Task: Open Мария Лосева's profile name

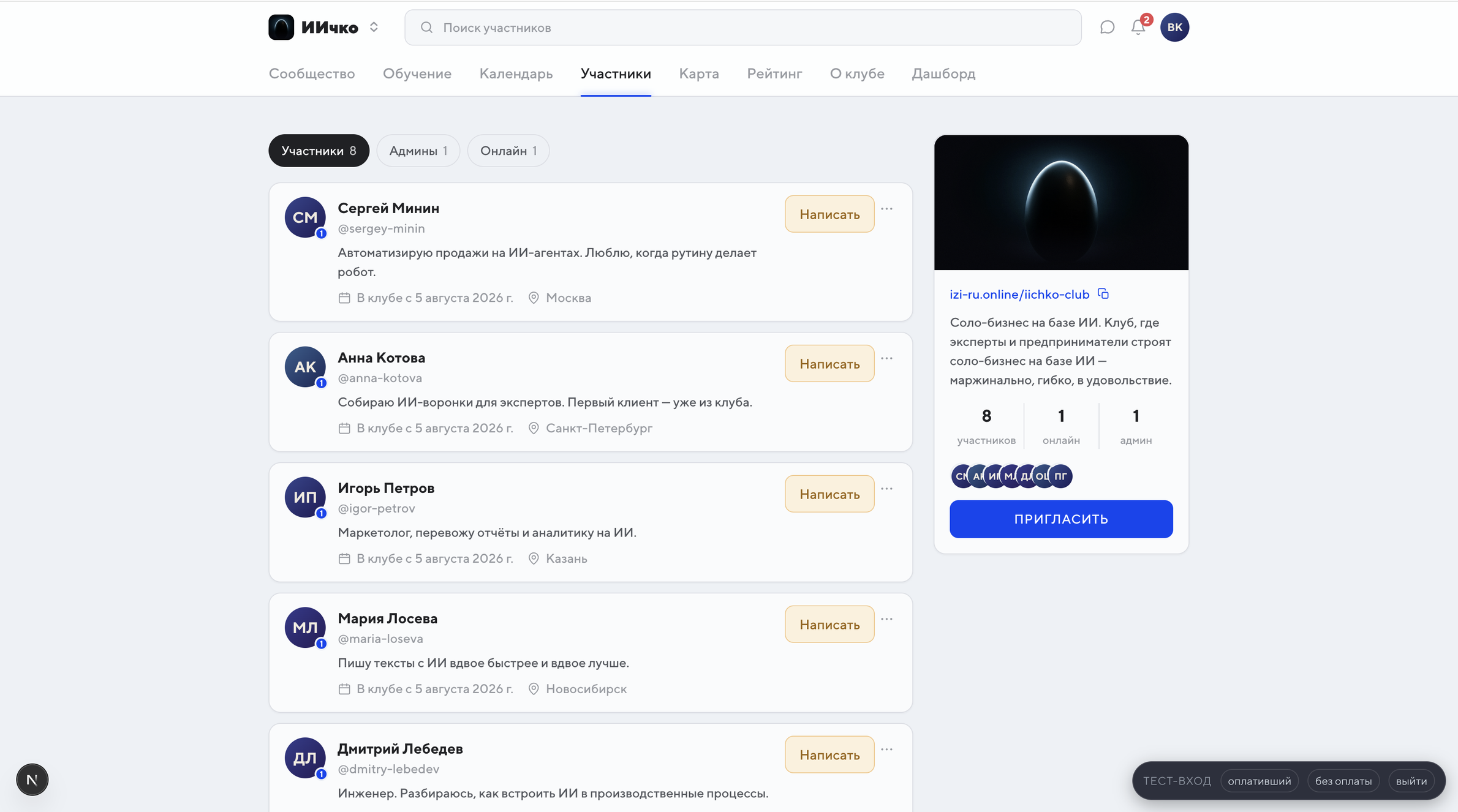Action: [388, 618]
